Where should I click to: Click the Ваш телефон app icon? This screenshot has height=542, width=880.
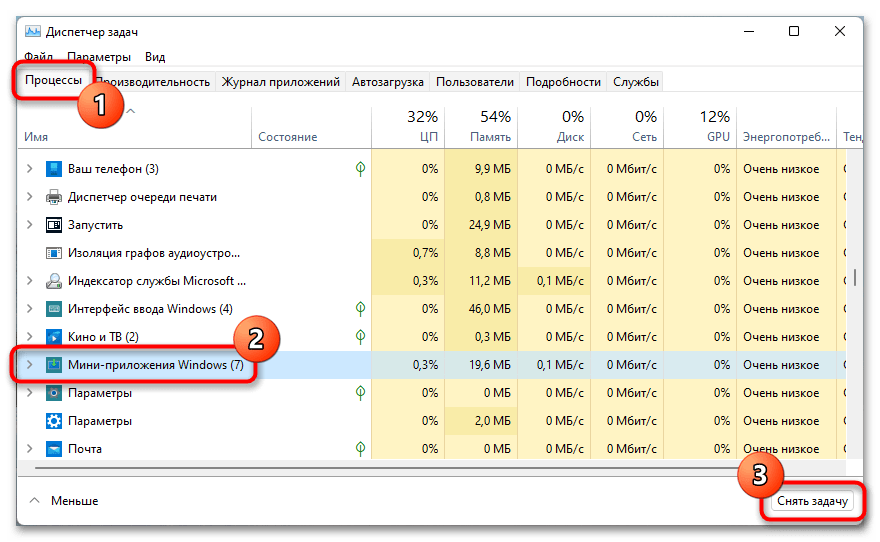[x=53, y=169]
